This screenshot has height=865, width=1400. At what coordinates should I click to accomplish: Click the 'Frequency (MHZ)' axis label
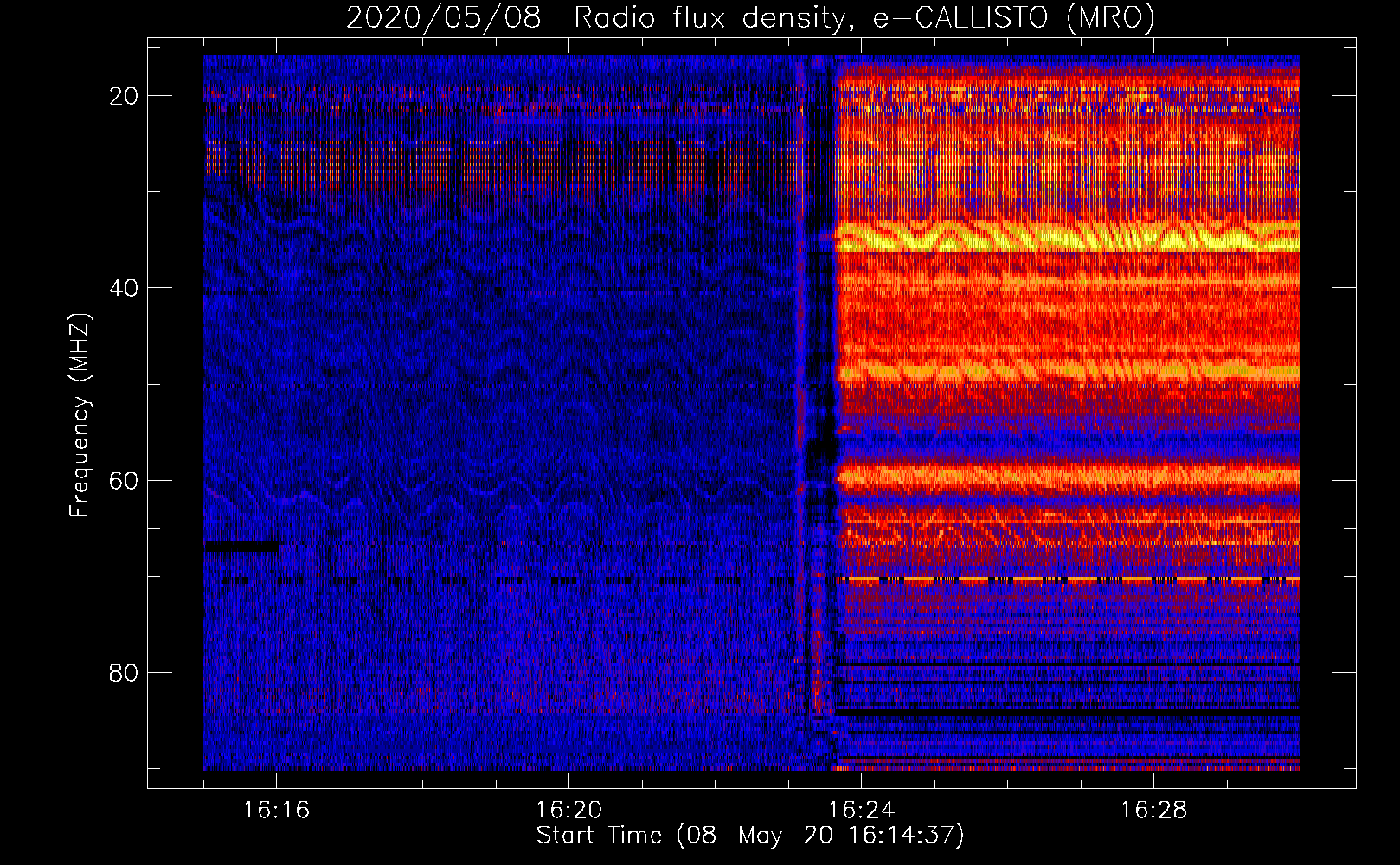[x=80, y=415]
